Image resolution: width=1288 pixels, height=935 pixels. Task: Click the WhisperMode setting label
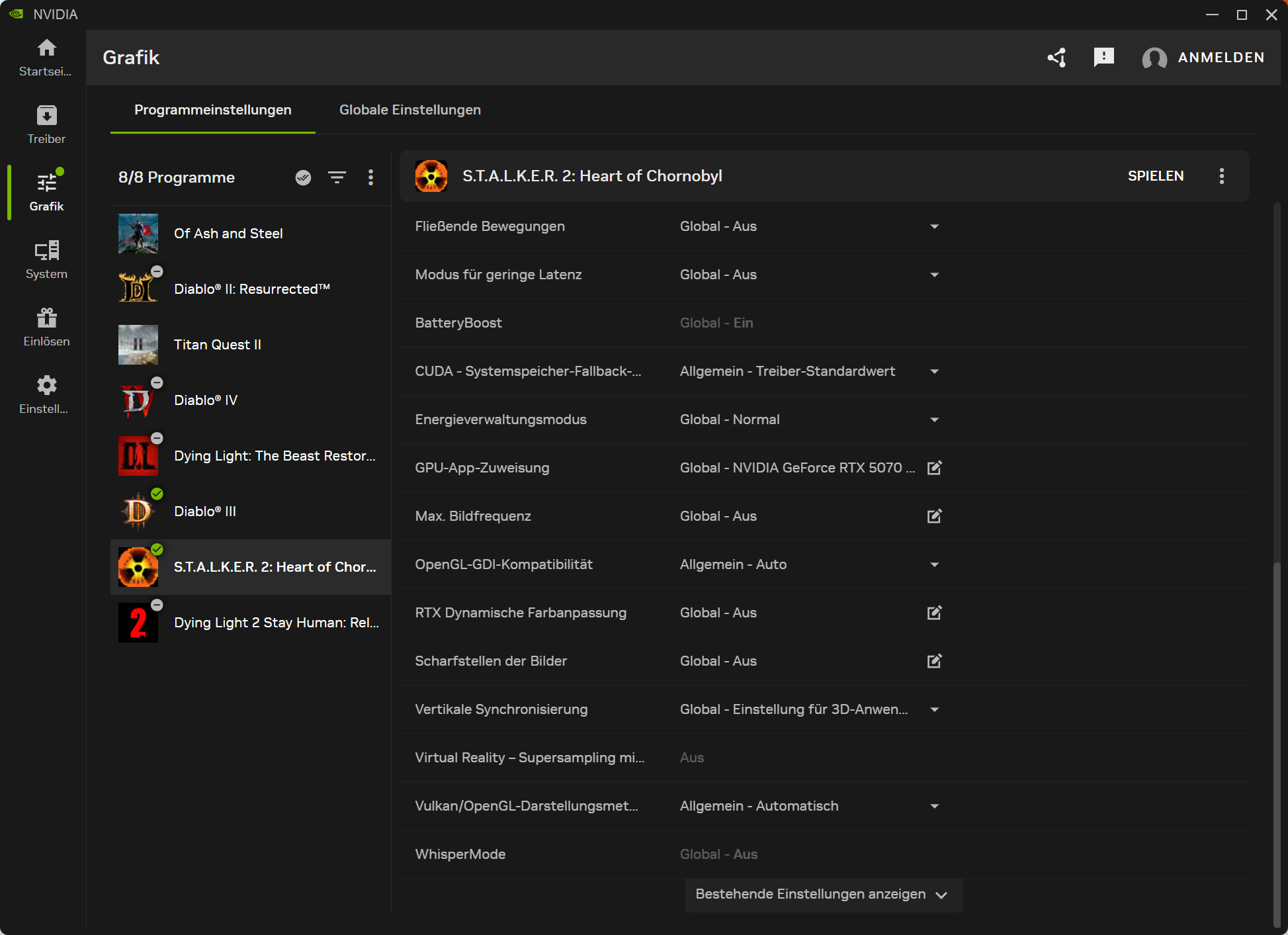click(460, 854)
